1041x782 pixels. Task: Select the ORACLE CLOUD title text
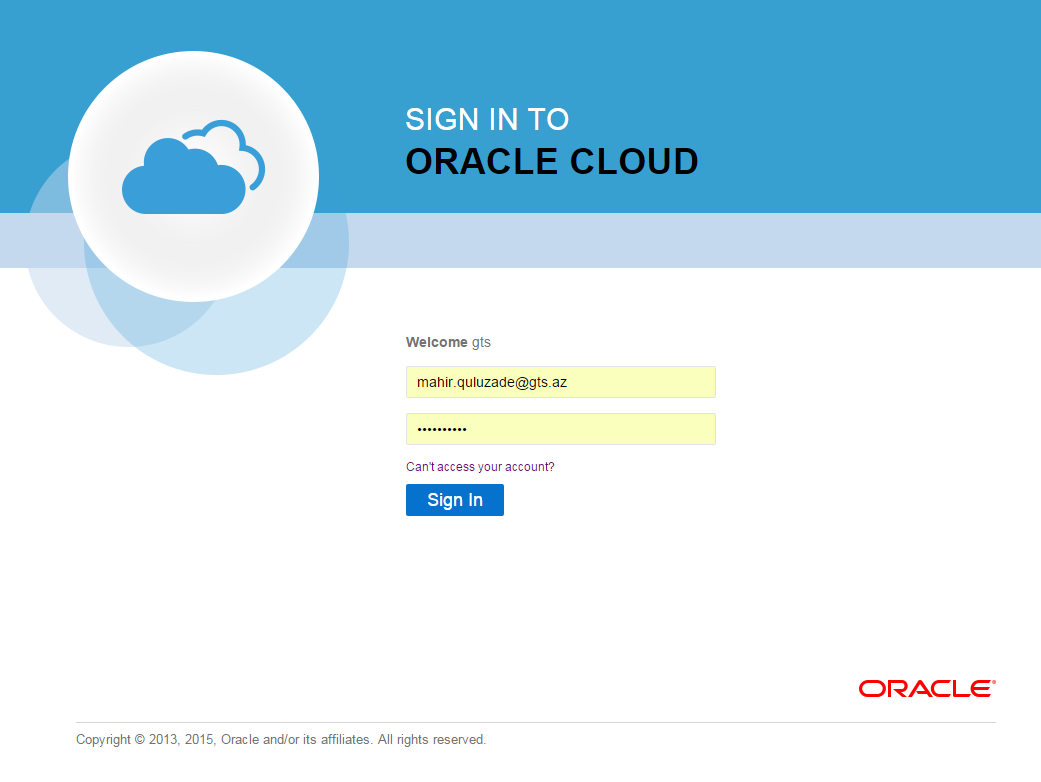coord(551,161)
